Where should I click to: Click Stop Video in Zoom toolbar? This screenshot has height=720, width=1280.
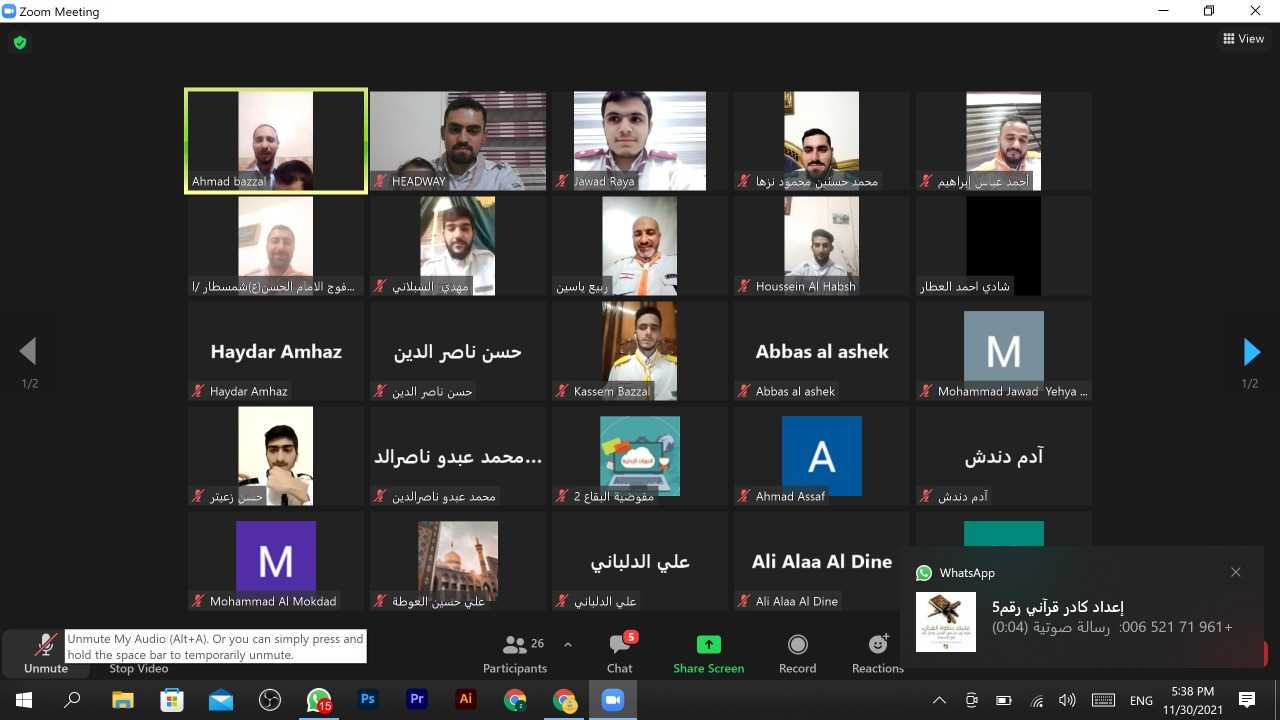(x=137, y=668)
